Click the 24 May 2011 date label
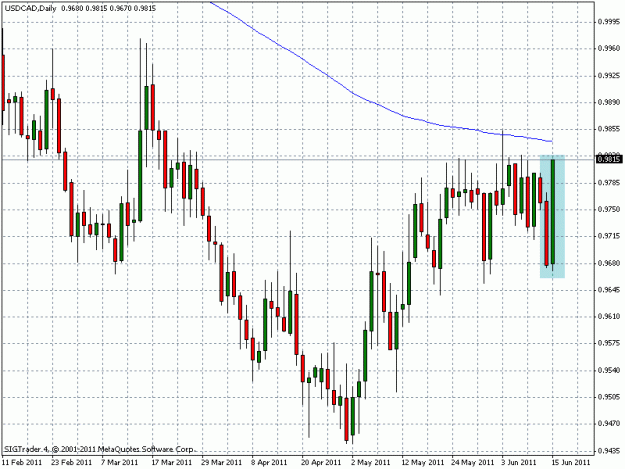 (473, 463)
